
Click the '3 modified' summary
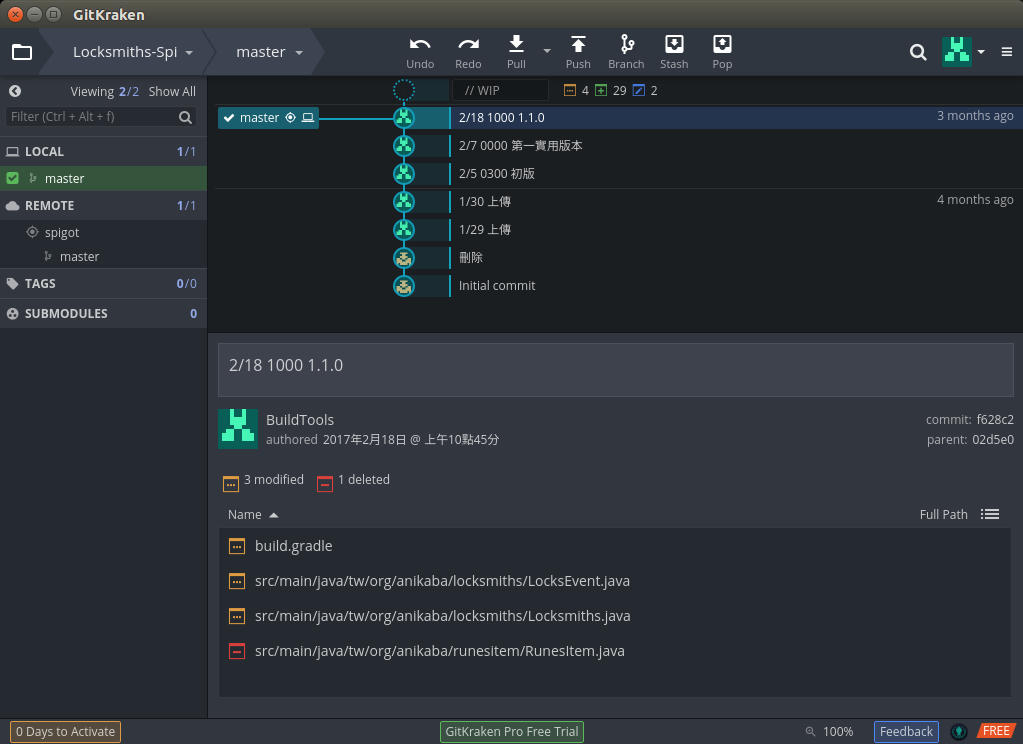tap(273, 480)
